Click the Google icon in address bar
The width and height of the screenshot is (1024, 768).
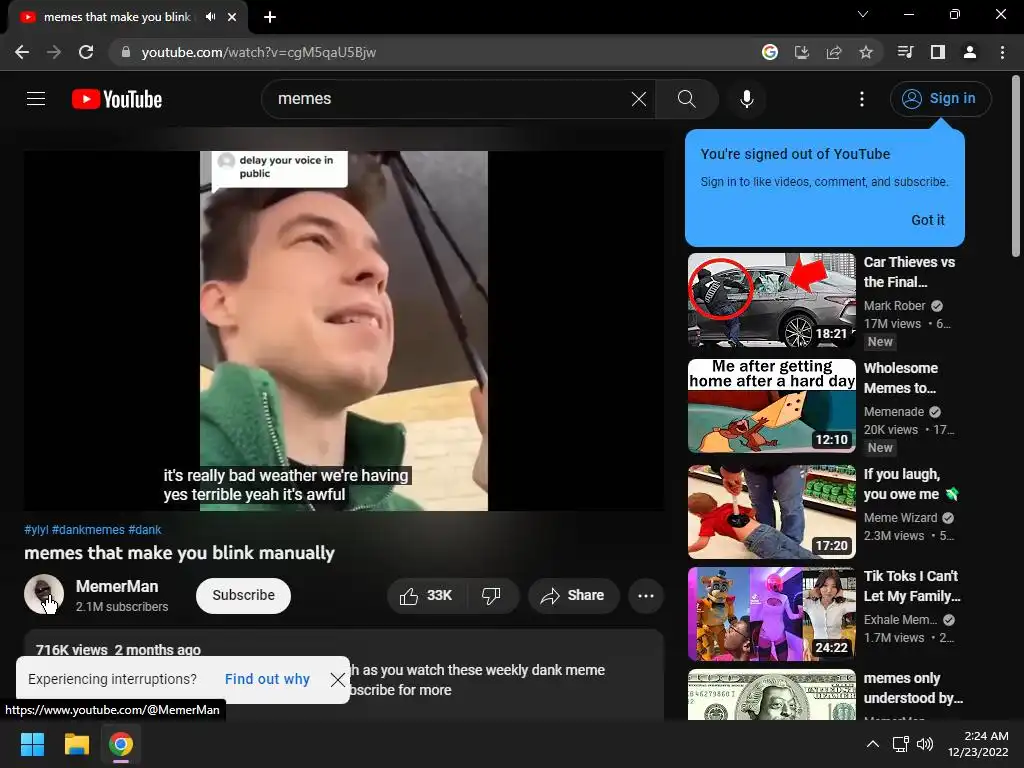pyautogui.click(x=769, y=52)
